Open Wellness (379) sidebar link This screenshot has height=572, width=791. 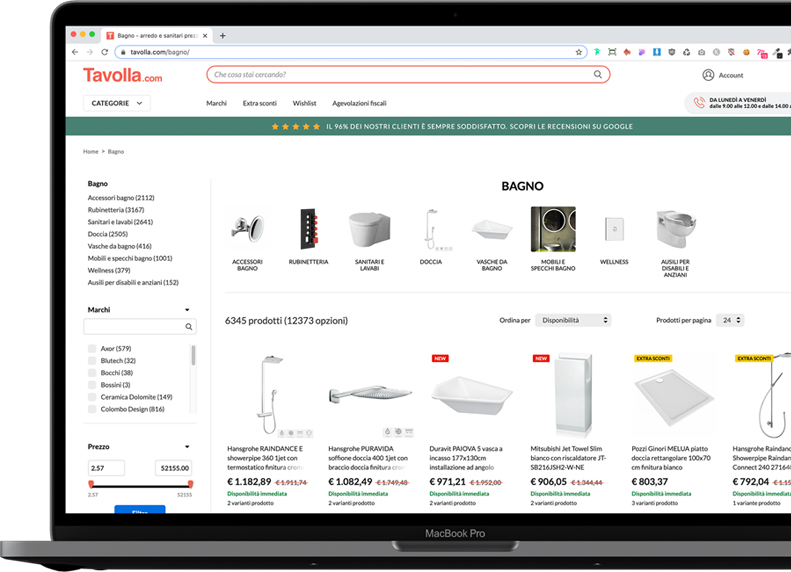(x=109, y=270)
